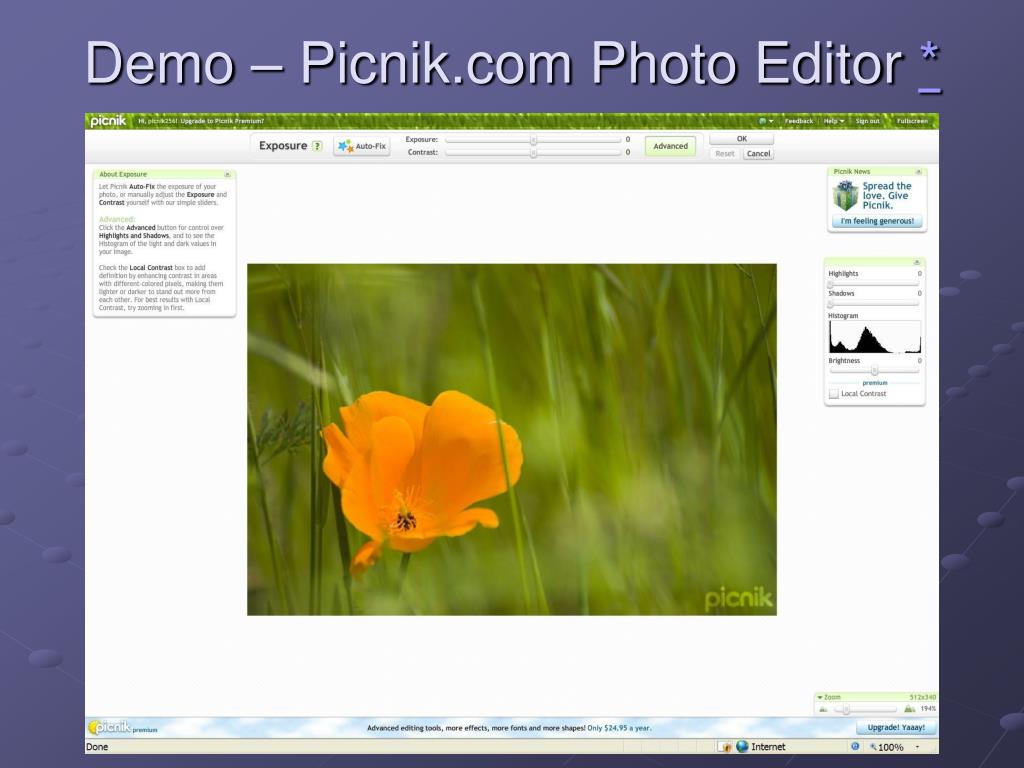1024x768 pixels.
Task: Switch to Fullscreen mode
Action: pyautogui.click(x=912, y=121)
